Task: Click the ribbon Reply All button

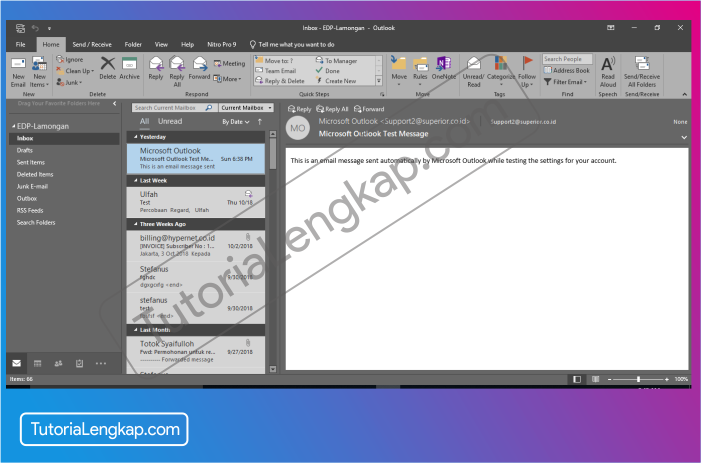Action: (177, 72)
